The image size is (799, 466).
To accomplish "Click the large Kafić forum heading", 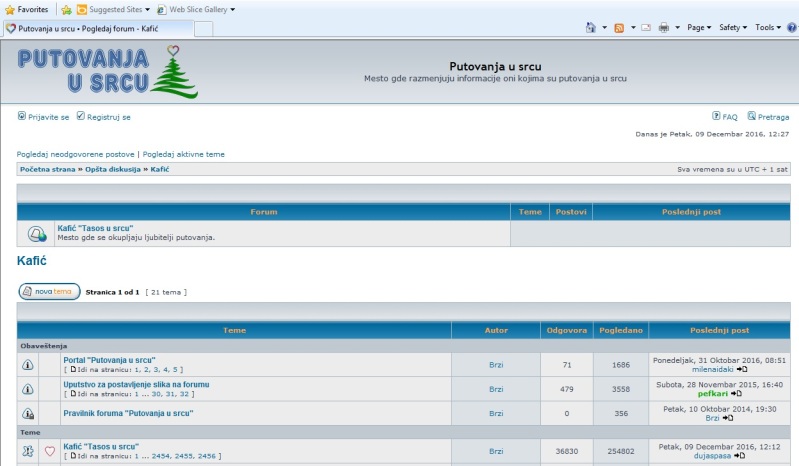I will pyautogui.click(x=32, y=261).
